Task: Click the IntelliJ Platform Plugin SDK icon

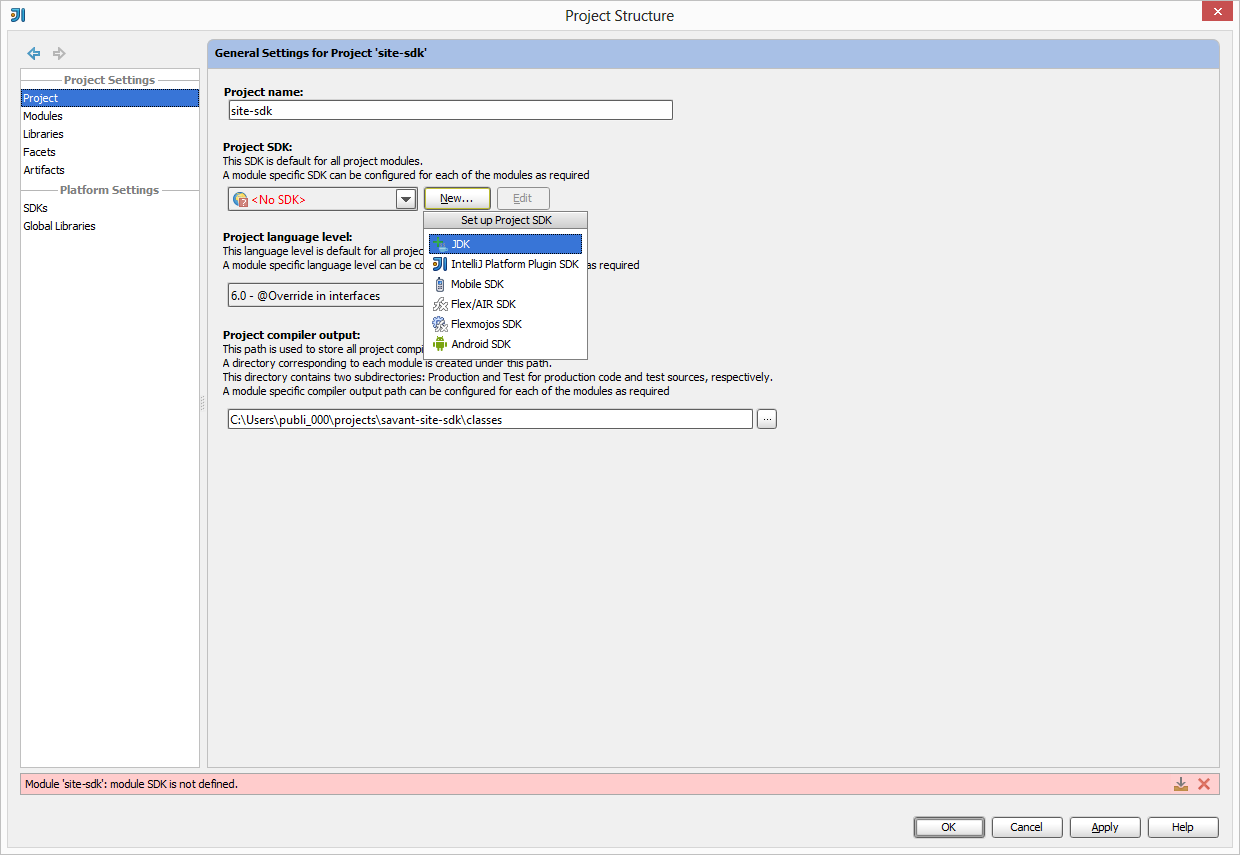Action: pyautogui.click(x=440, y=264)
